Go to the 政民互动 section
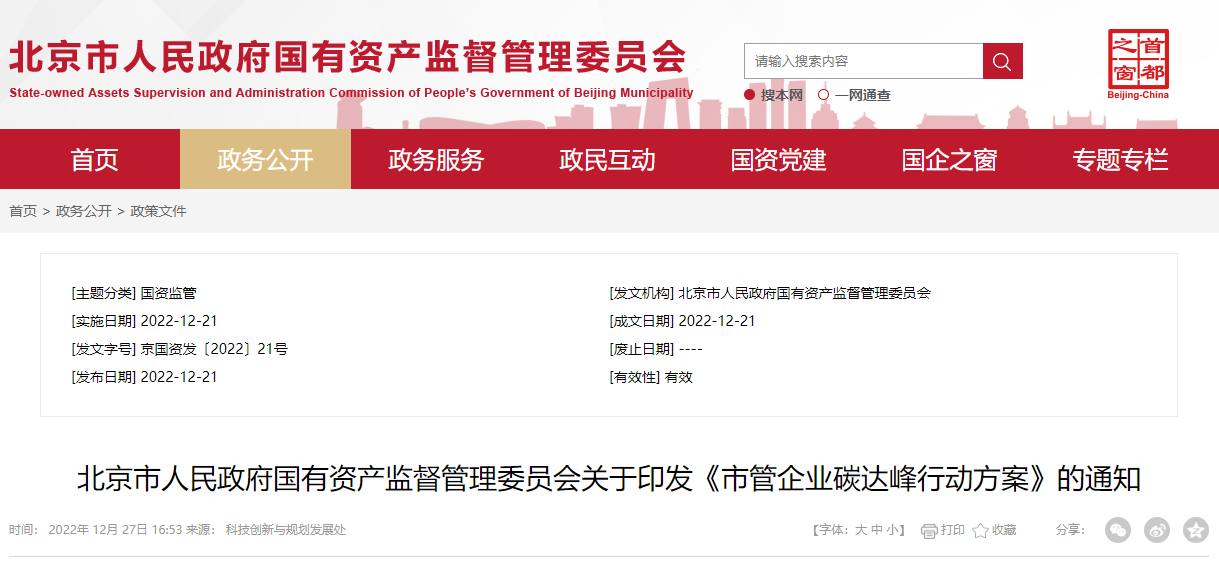Screen dimensions: 1219x562 pos(607,159)
